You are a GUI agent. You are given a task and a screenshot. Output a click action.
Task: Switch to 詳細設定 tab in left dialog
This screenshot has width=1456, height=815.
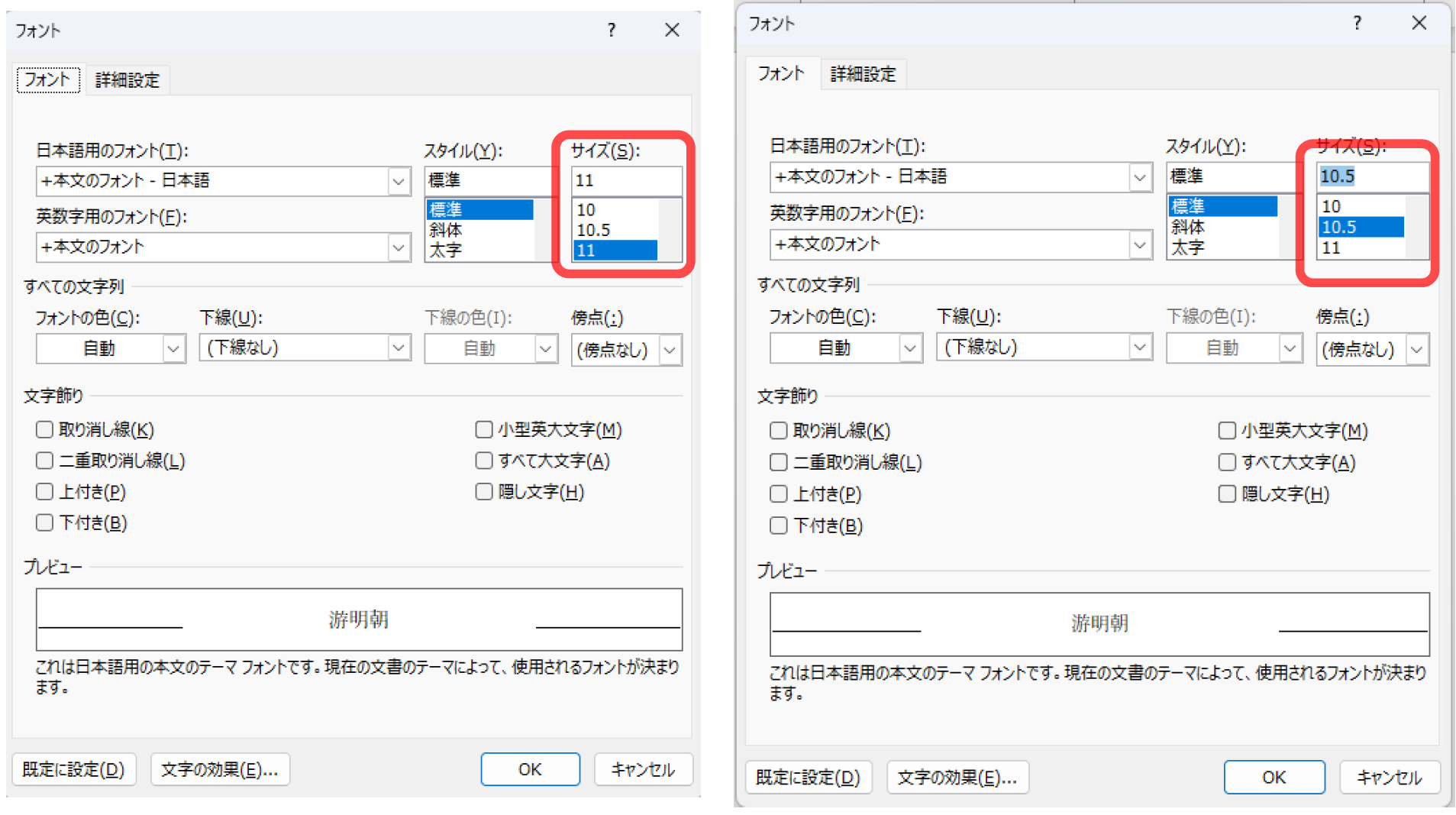[128, 80]
